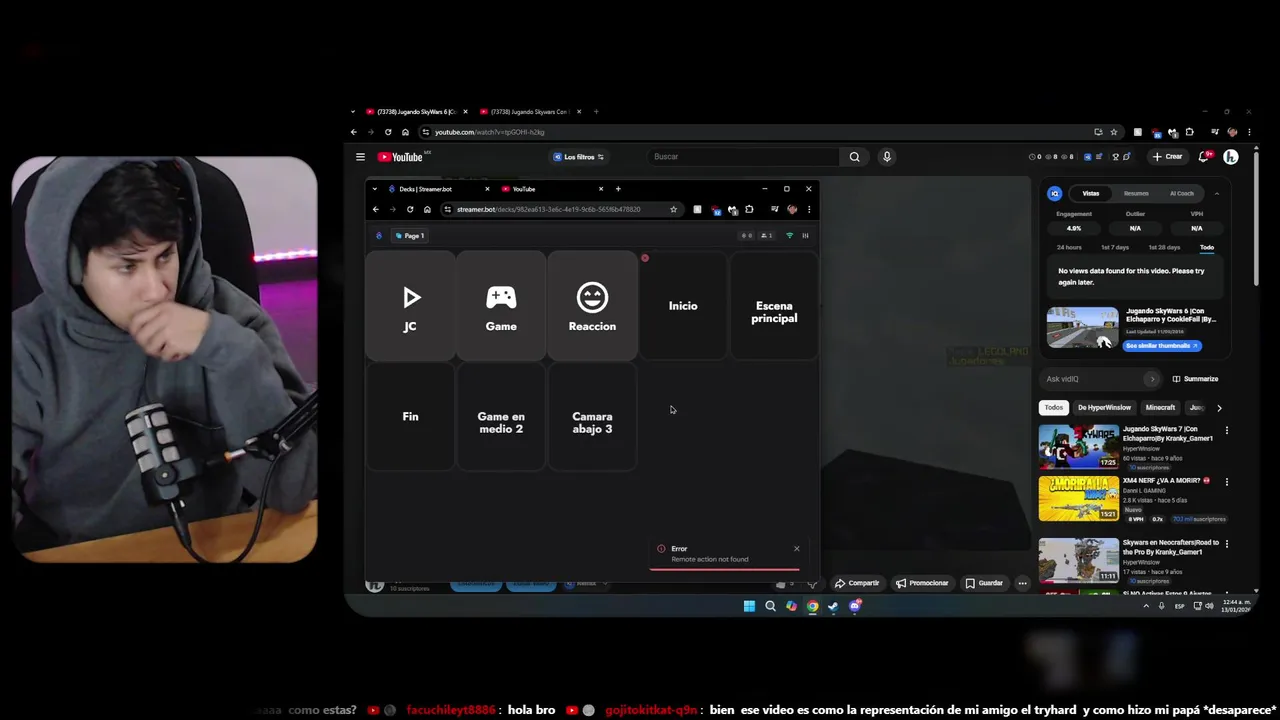1280x720 pixels.
Task: Start voice search with microphone icon
Action: point(886,157)
